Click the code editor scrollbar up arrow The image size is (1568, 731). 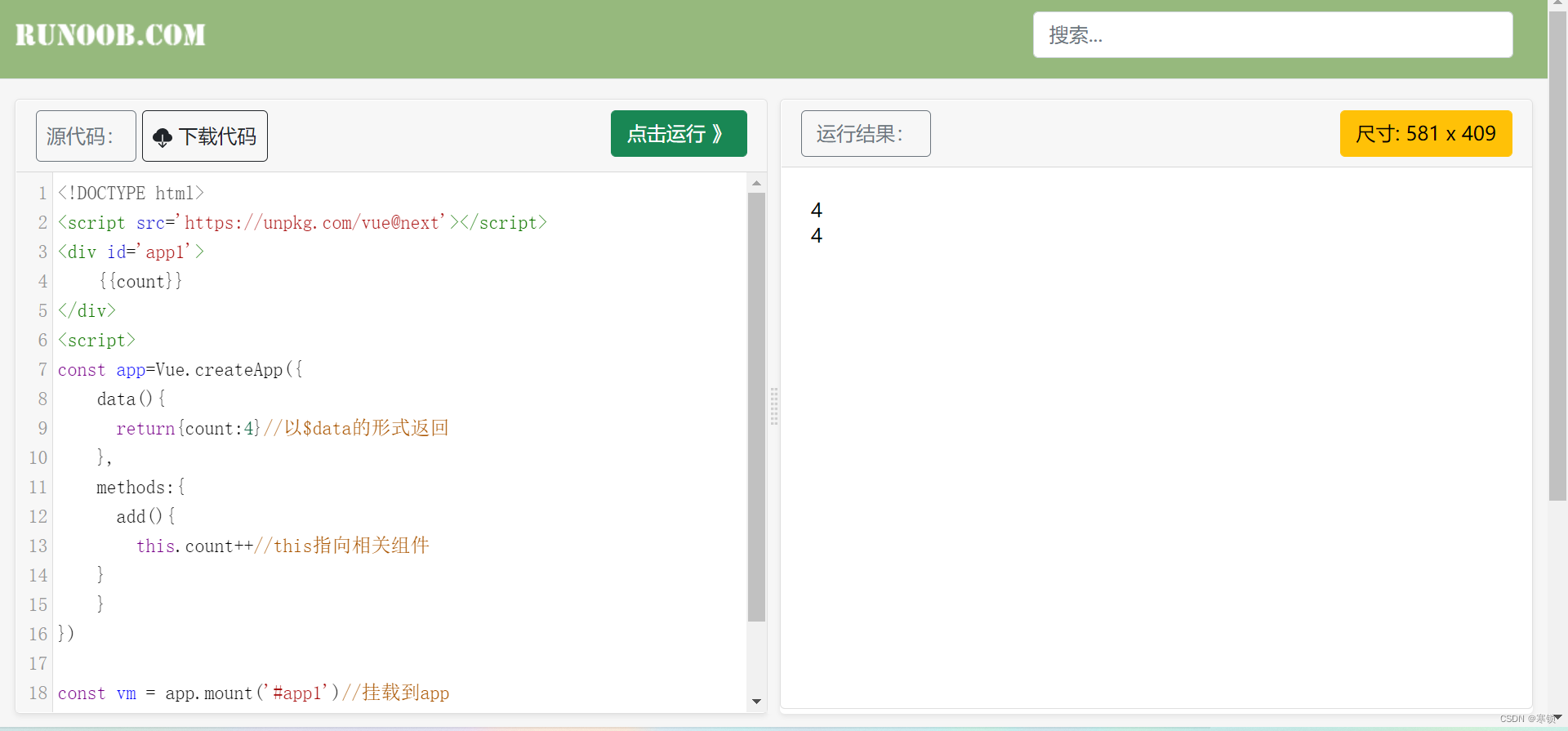coord(756,183)
